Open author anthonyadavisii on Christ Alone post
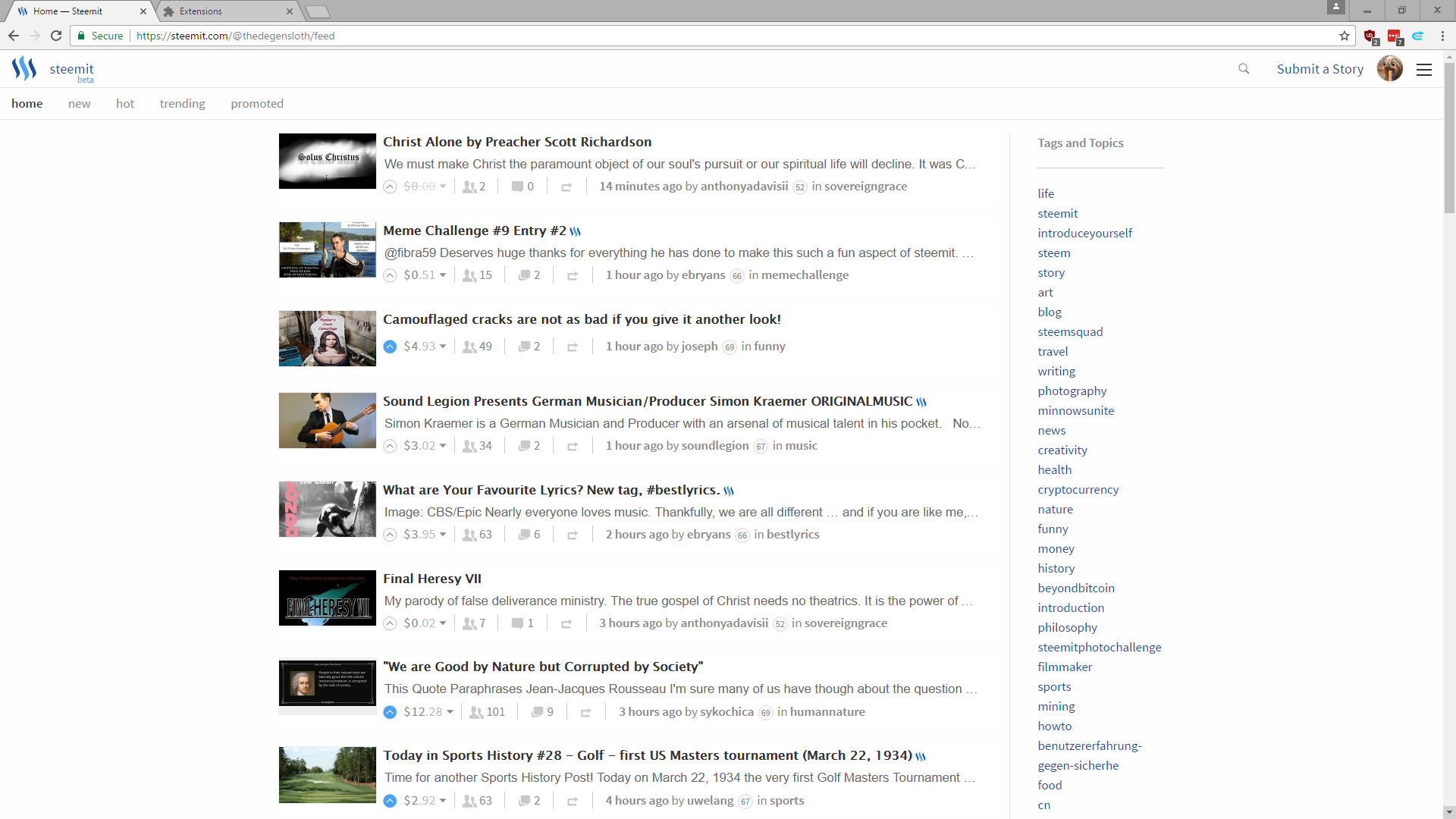Viewport: 1456px width, 819px height. coord(744,187)
